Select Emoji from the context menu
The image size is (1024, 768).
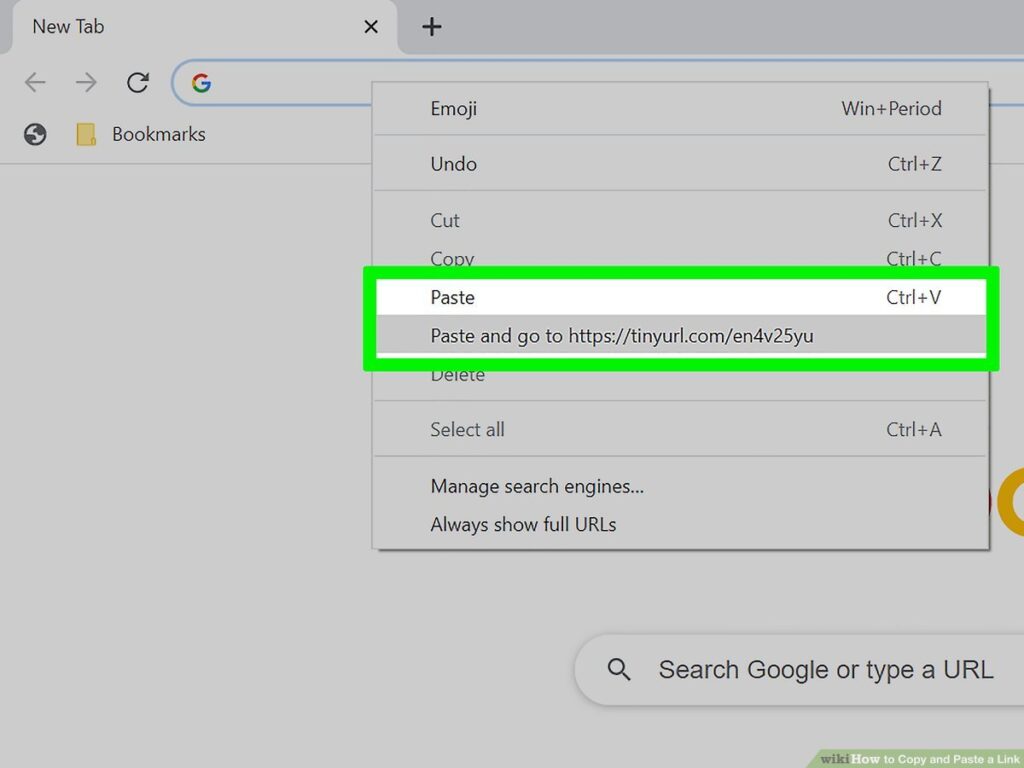[x=453, y=109]
